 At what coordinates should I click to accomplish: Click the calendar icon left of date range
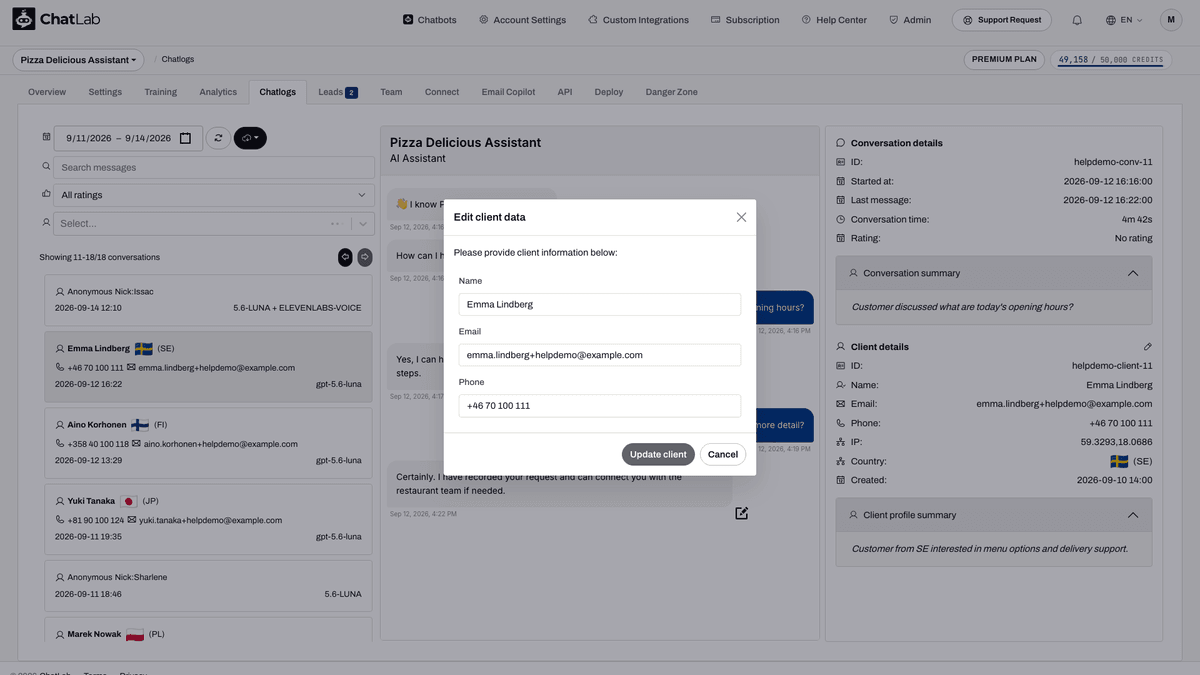click(x=46, y=137)
